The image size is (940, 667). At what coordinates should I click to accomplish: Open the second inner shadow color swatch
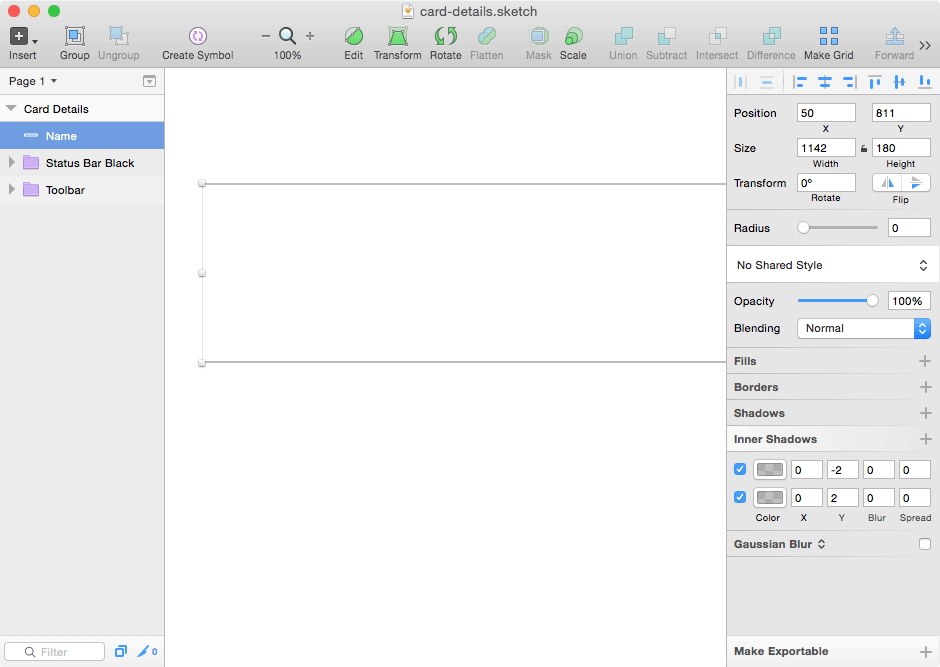(770, 497)
